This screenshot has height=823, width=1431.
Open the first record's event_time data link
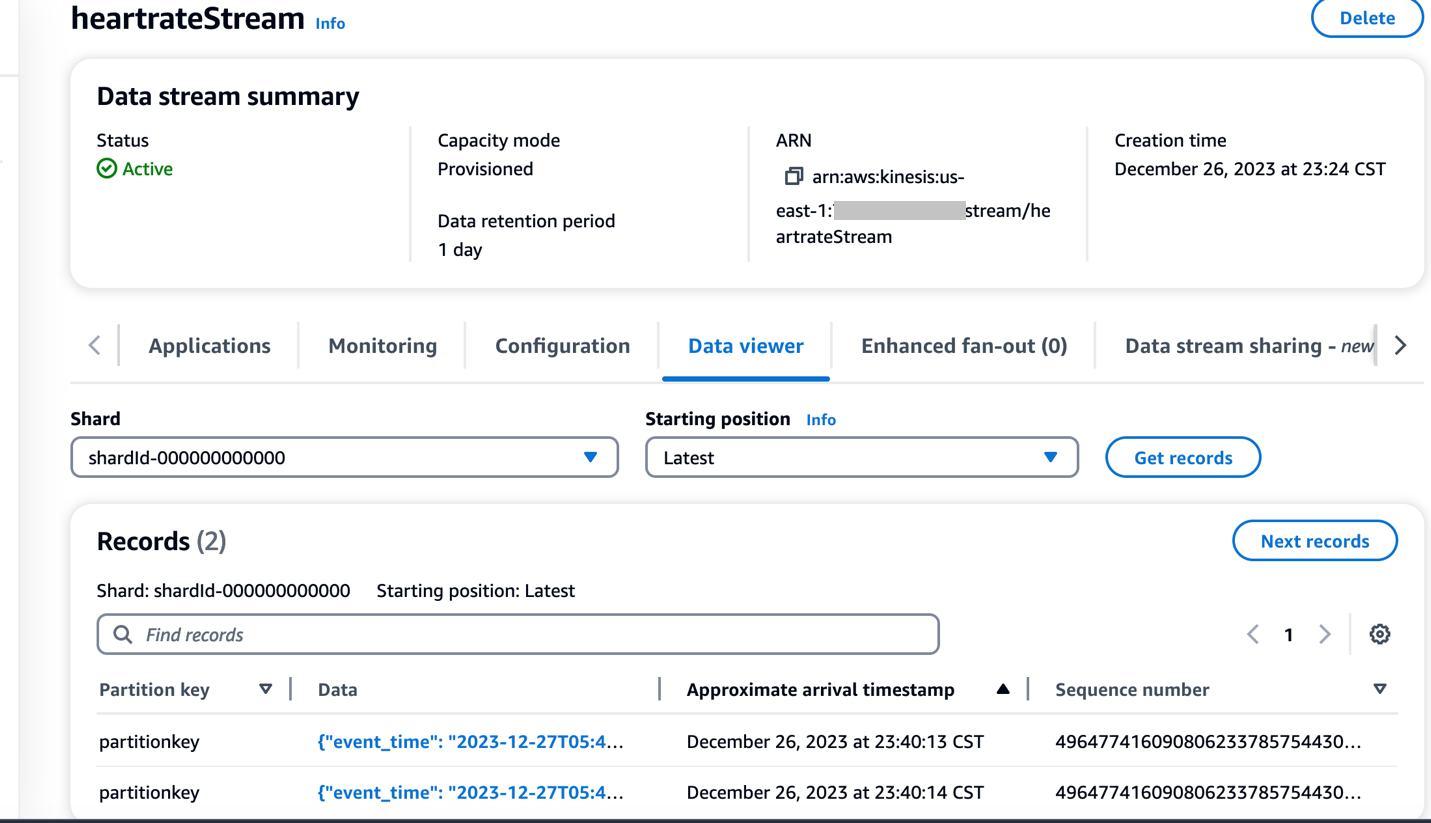coord(470,742)
